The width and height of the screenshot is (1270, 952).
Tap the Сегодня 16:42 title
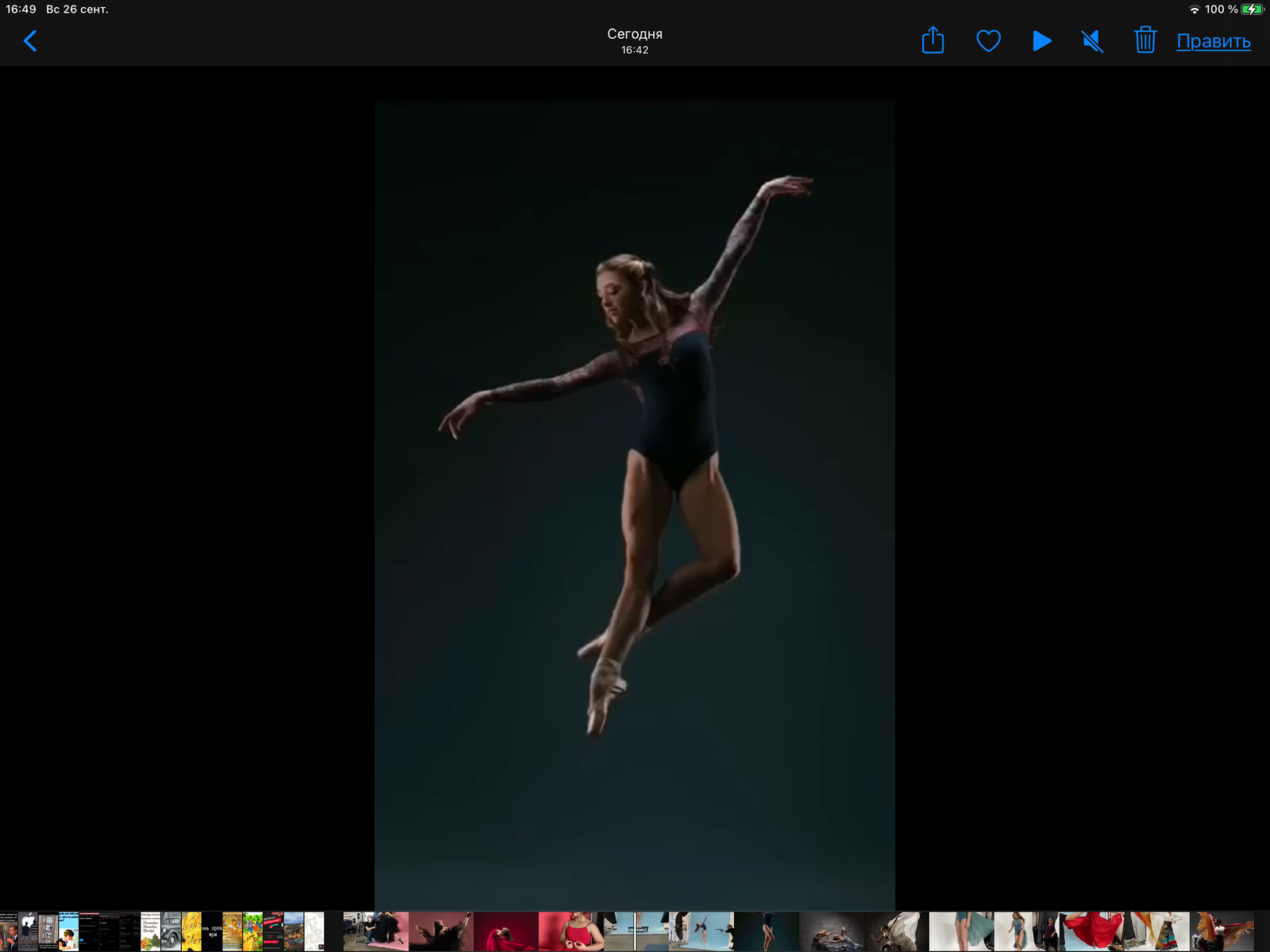point(635,41)
